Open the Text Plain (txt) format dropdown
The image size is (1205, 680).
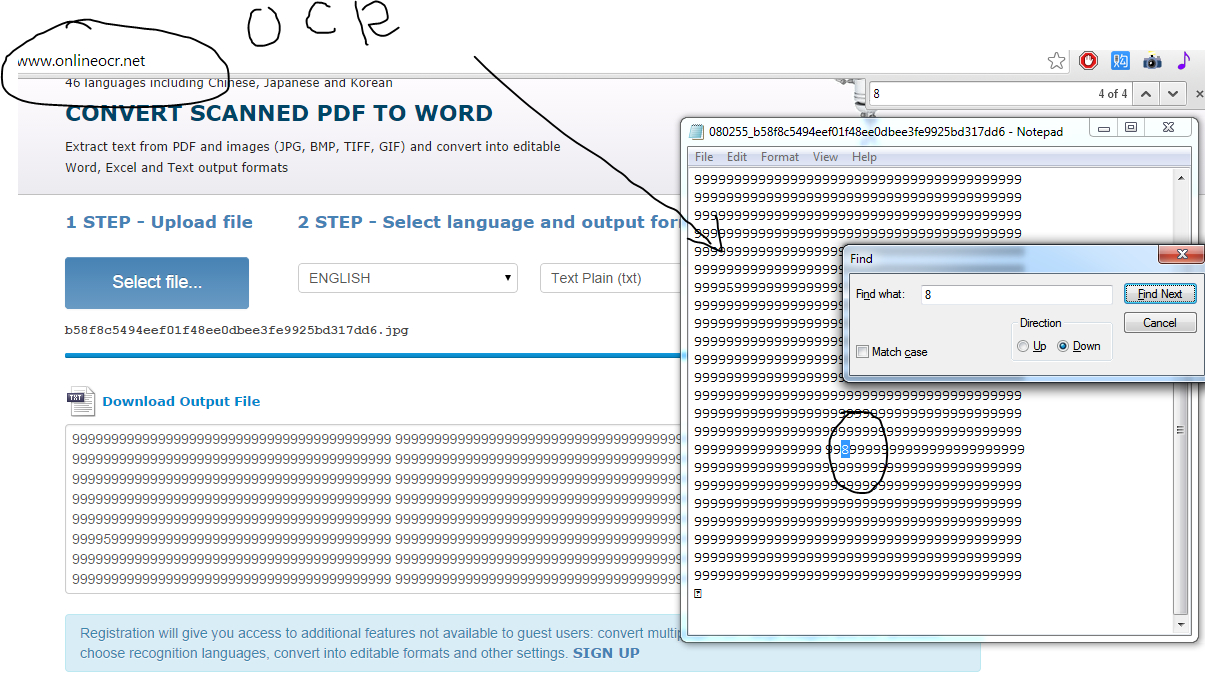pyautogui.click(x=610, y=278)
